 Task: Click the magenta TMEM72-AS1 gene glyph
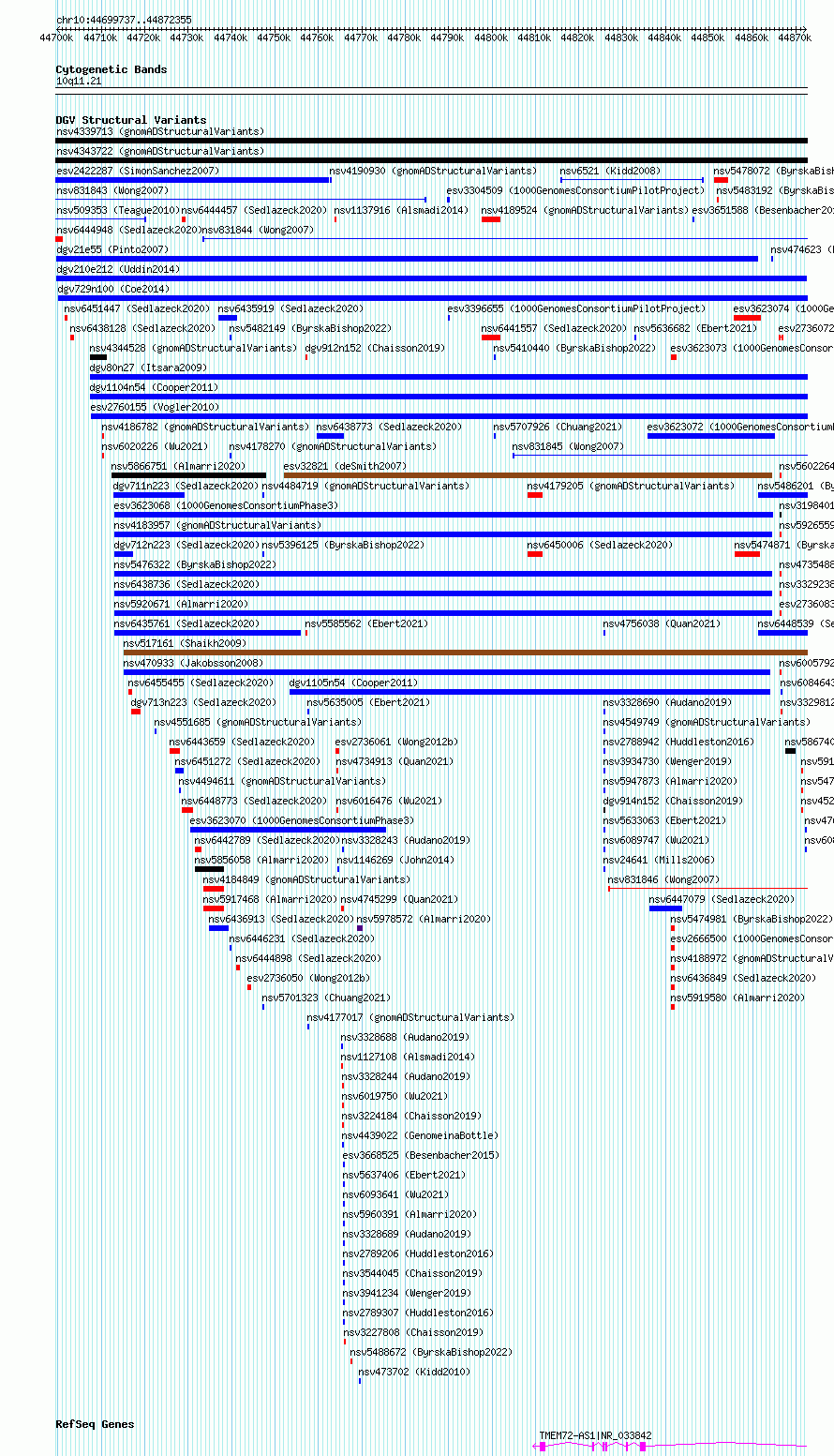(x=669, y=1447)
